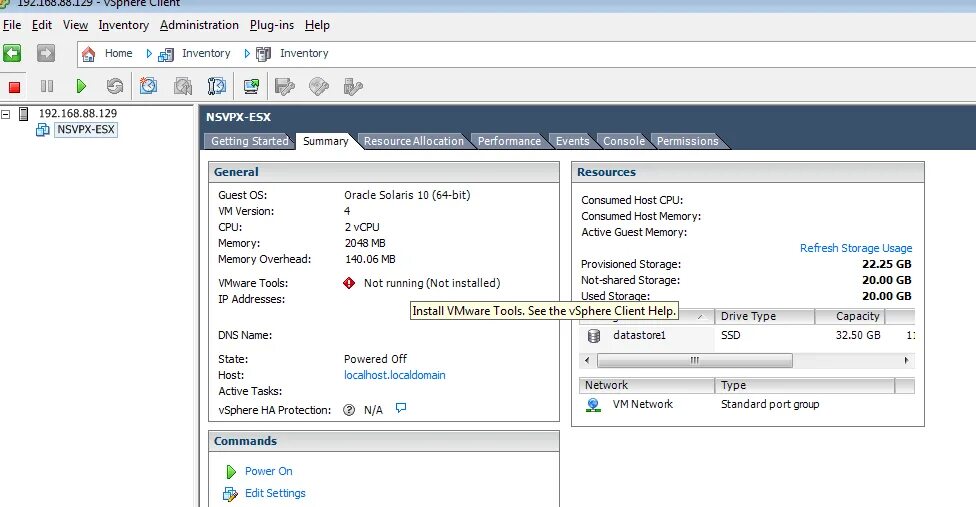Click the datastore scrollbar left arrow
The height and width of the screenshot is (507, 976).
click(x=587, y=360)
